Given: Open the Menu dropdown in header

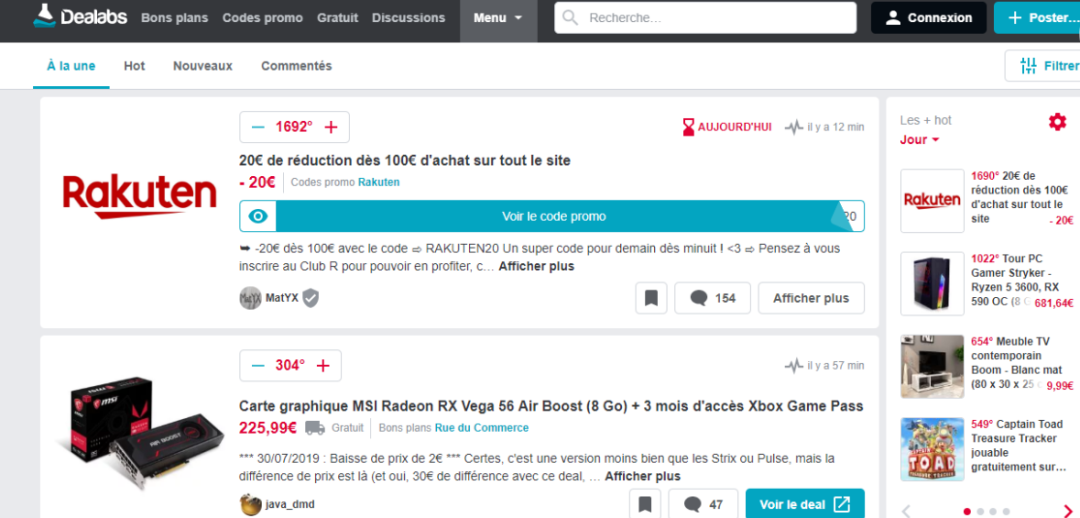Looking at the screenshot, I should tap(498, 18).
